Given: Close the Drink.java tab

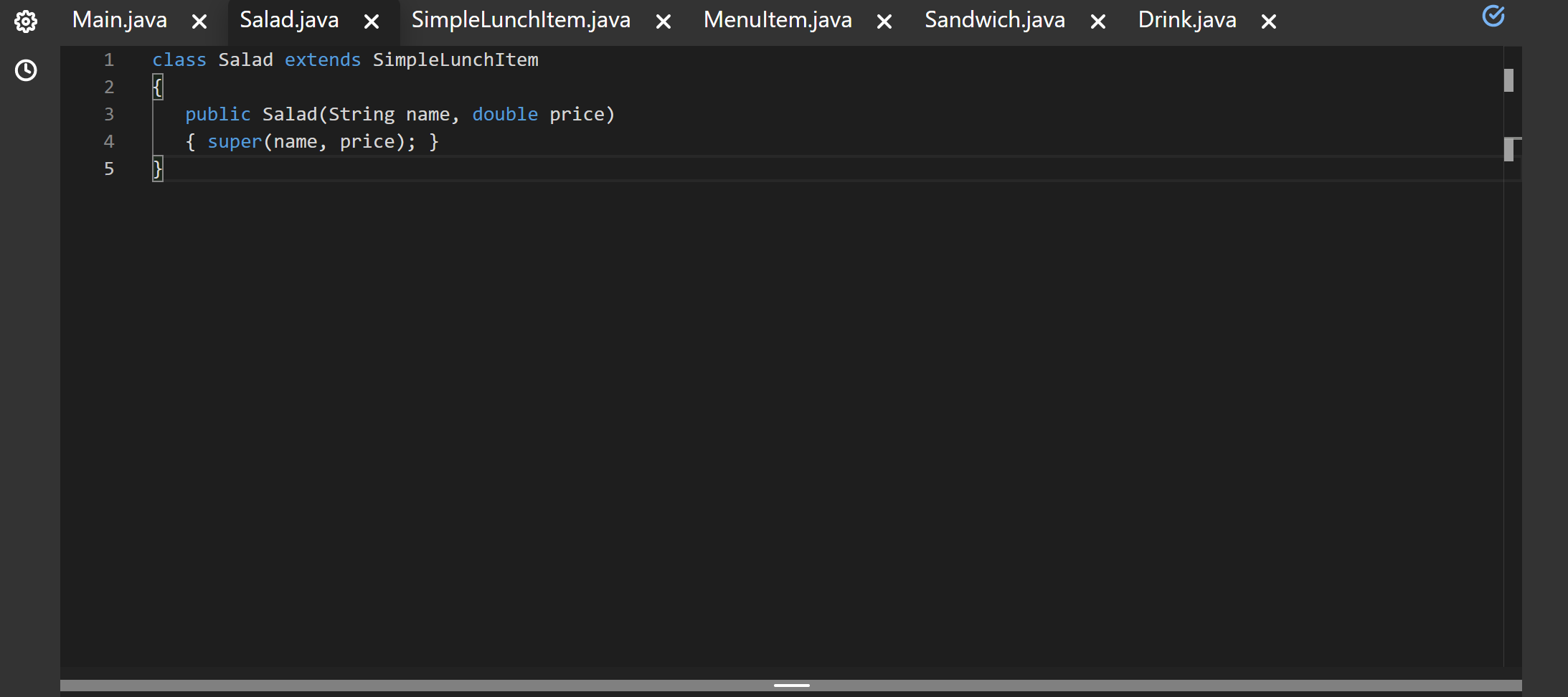Looking at the screenshot, I should tap(1268, 22).
